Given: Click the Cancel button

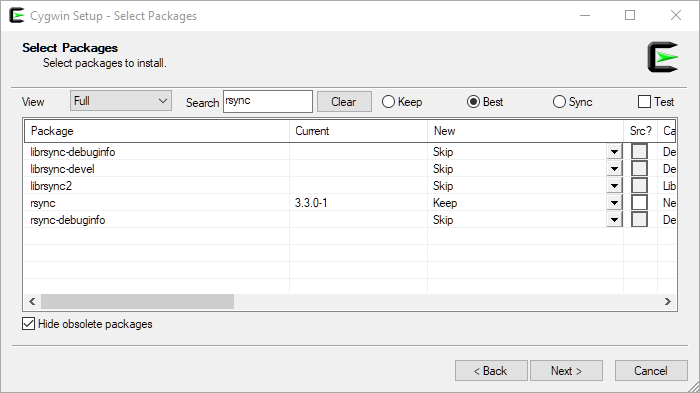Looking at the screenshot, I should (x=651, y=371).
